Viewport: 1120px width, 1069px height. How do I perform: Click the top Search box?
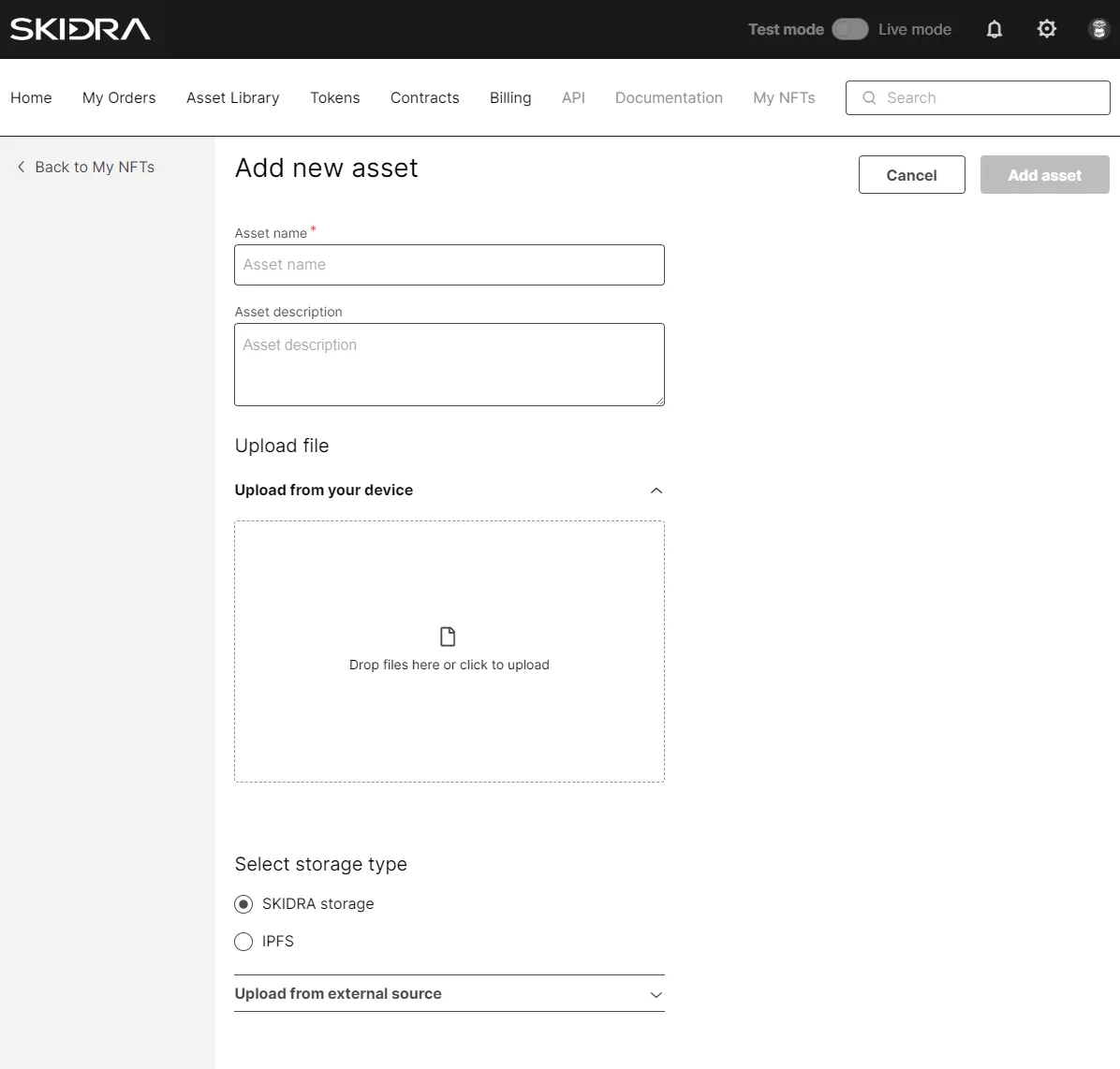click(978, 98)
